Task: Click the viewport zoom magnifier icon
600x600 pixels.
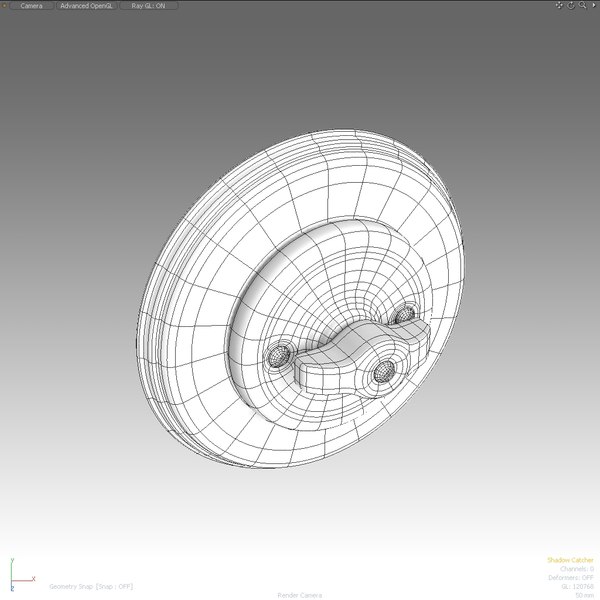Action: [x=582, y=5]
